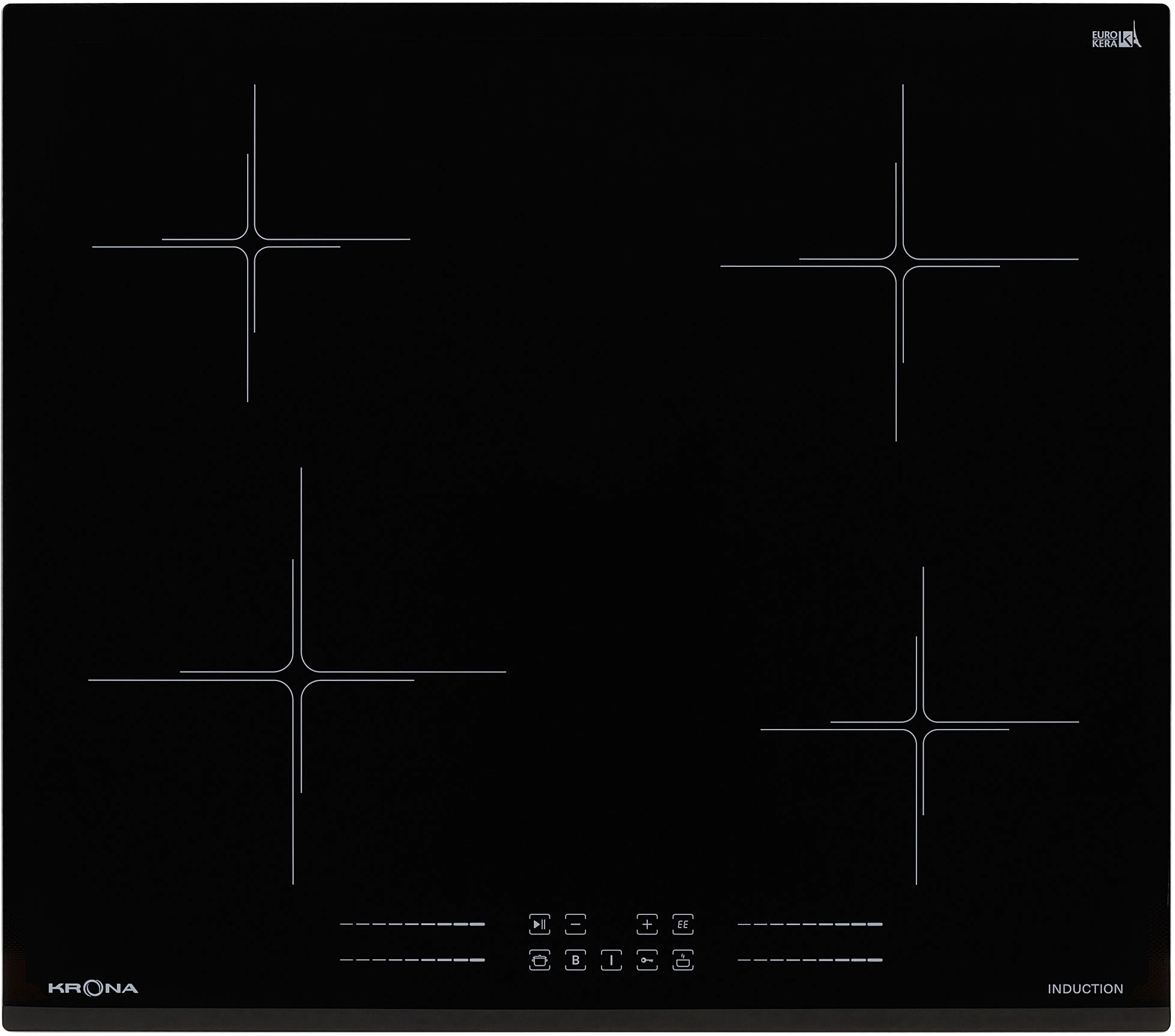1175x1036 pixels.
Task: Tap the upper-left power level slider
Action: pyautogui.click(x=413, y=924)
